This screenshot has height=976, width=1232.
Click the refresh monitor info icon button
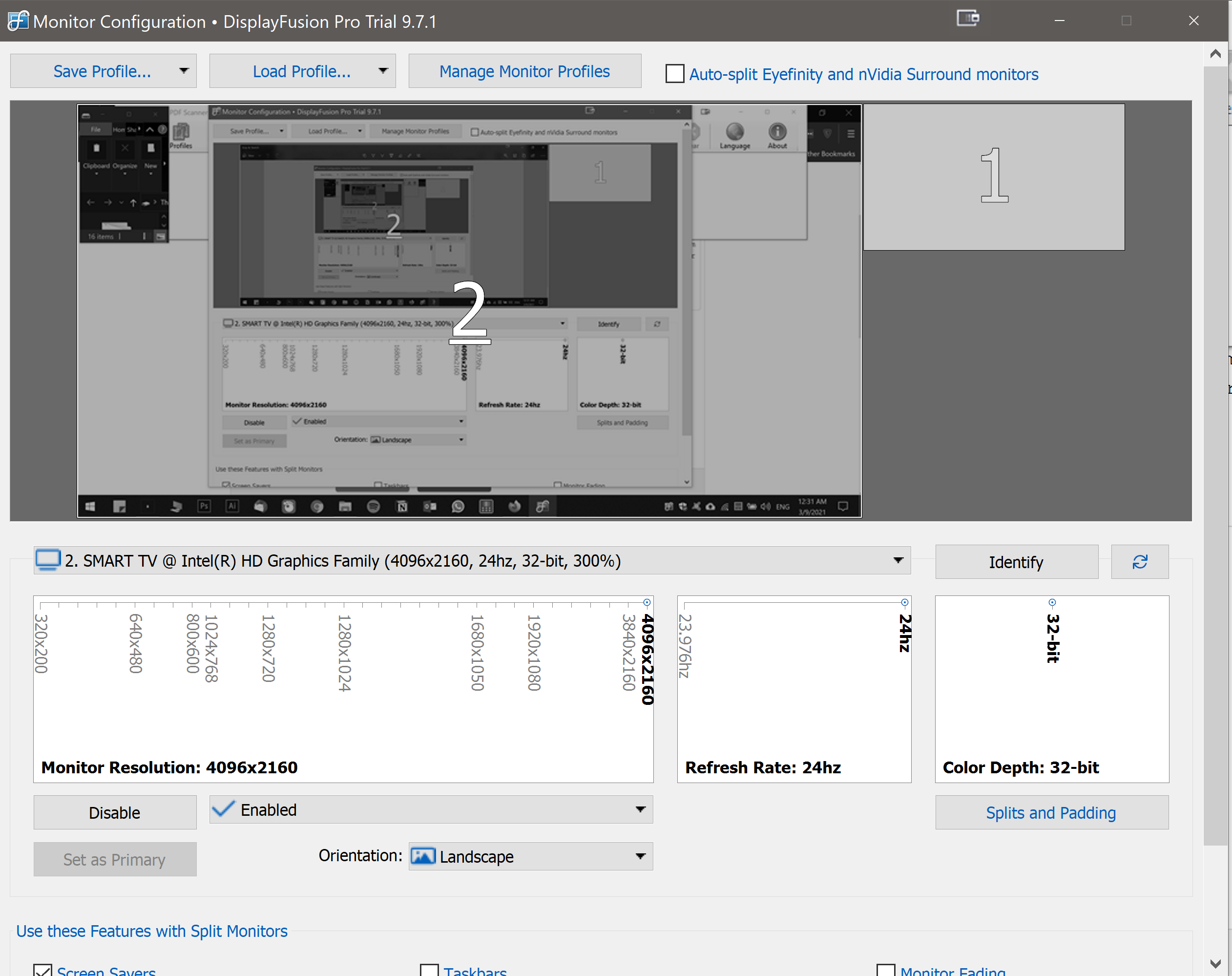point(1140,562)
